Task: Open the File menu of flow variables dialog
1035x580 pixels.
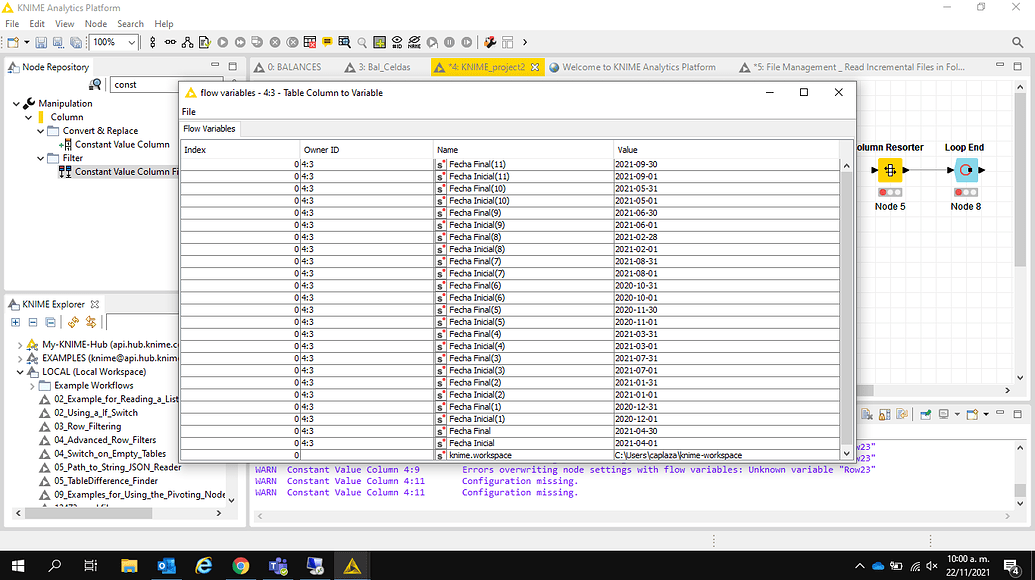Action: click(x=189, y=111)
